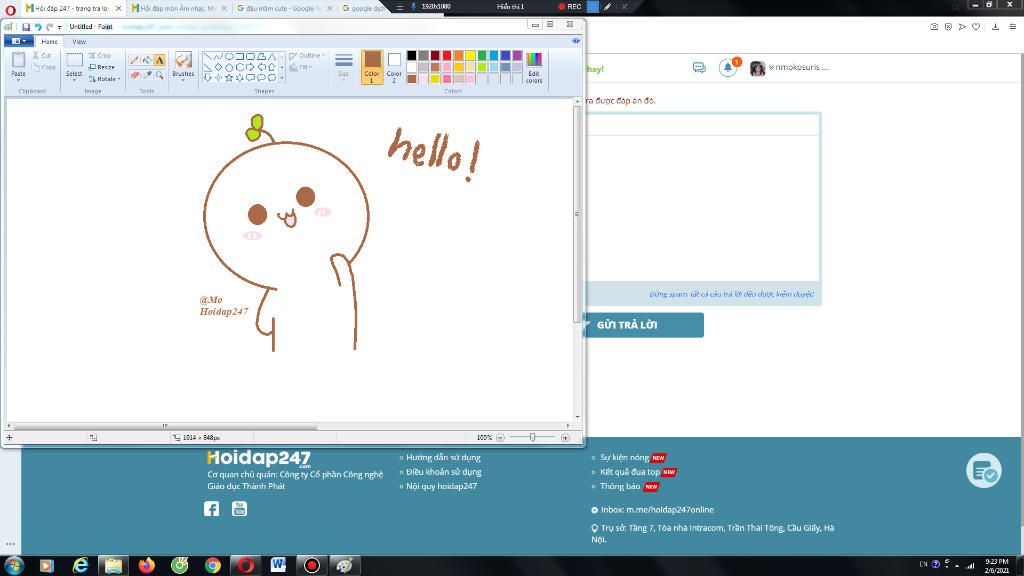
Task: Choose the oval shape in Shapes gallery
Action: [229, 57]
